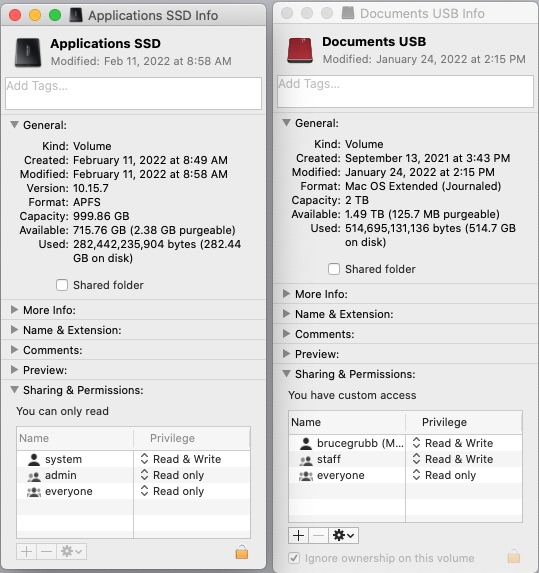Select Created date September 13, 2021 text
This screenshot has height=573, width=539.
click(x=428, y=158)
